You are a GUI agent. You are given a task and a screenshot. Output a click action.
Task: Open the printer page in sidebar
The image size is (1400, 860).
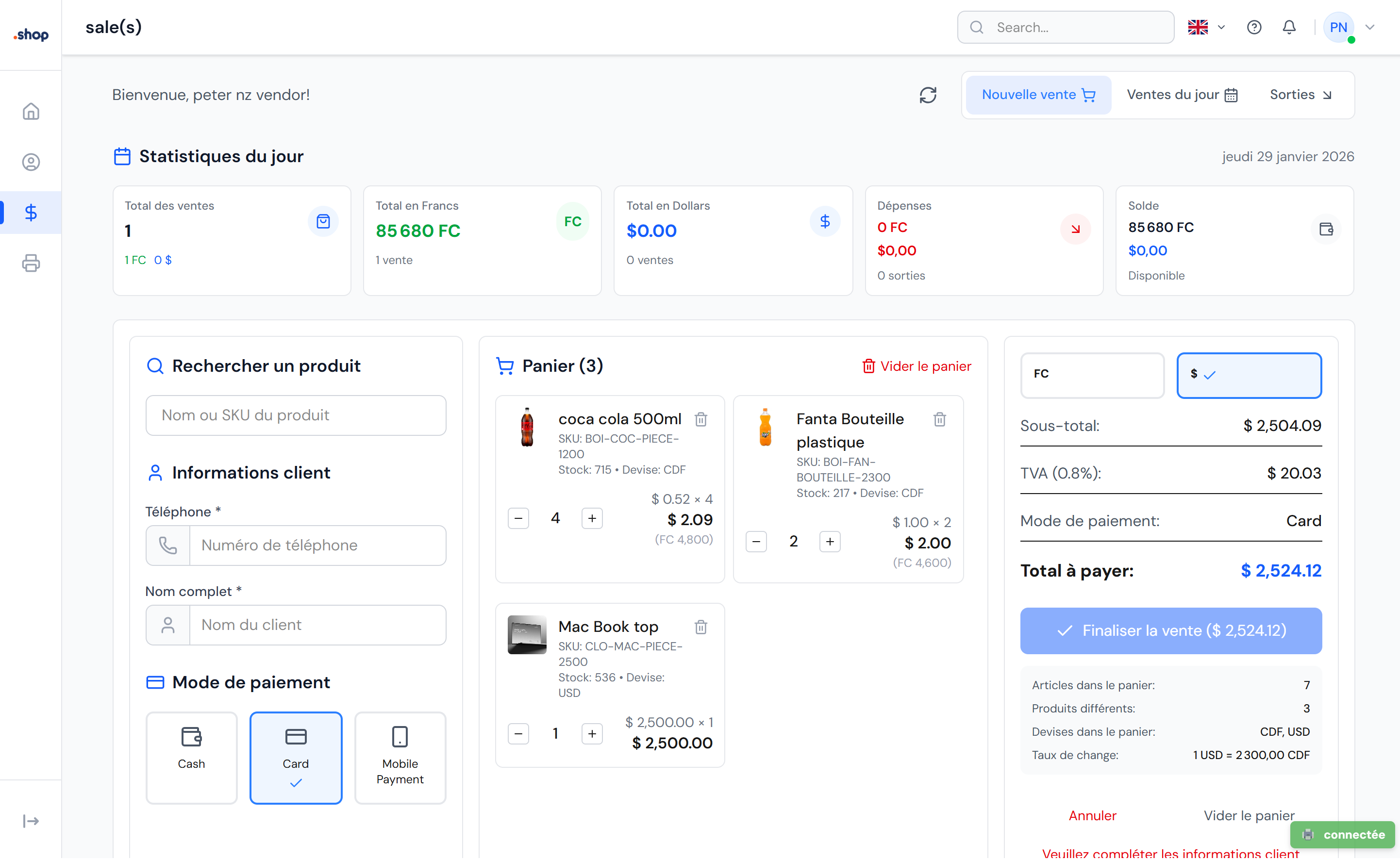pyautogui.click(x=31, y=264)
